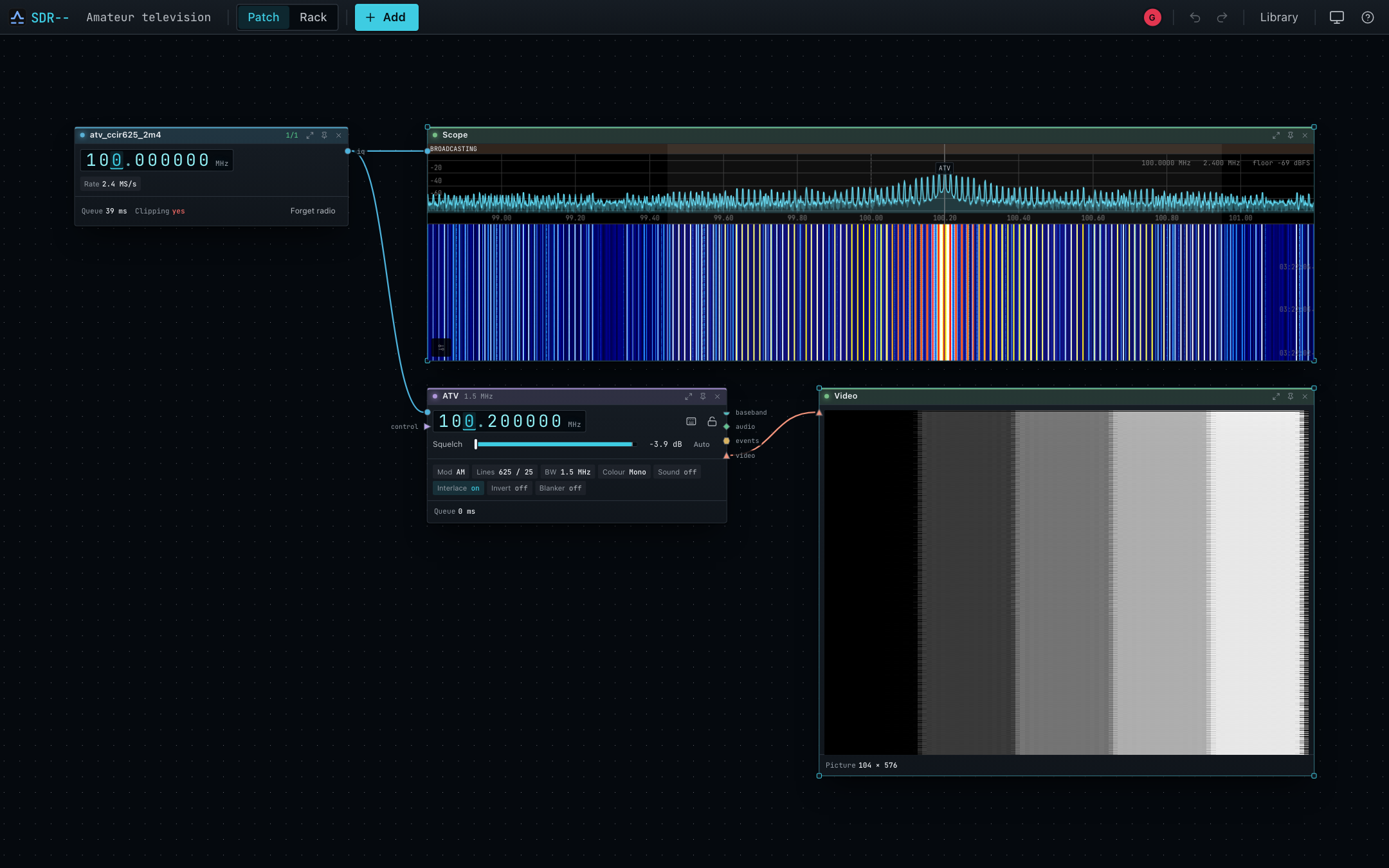Screen dimensions: 1389x868
Task: Open the Mod AM selector
Action: (x=451, y=472)
